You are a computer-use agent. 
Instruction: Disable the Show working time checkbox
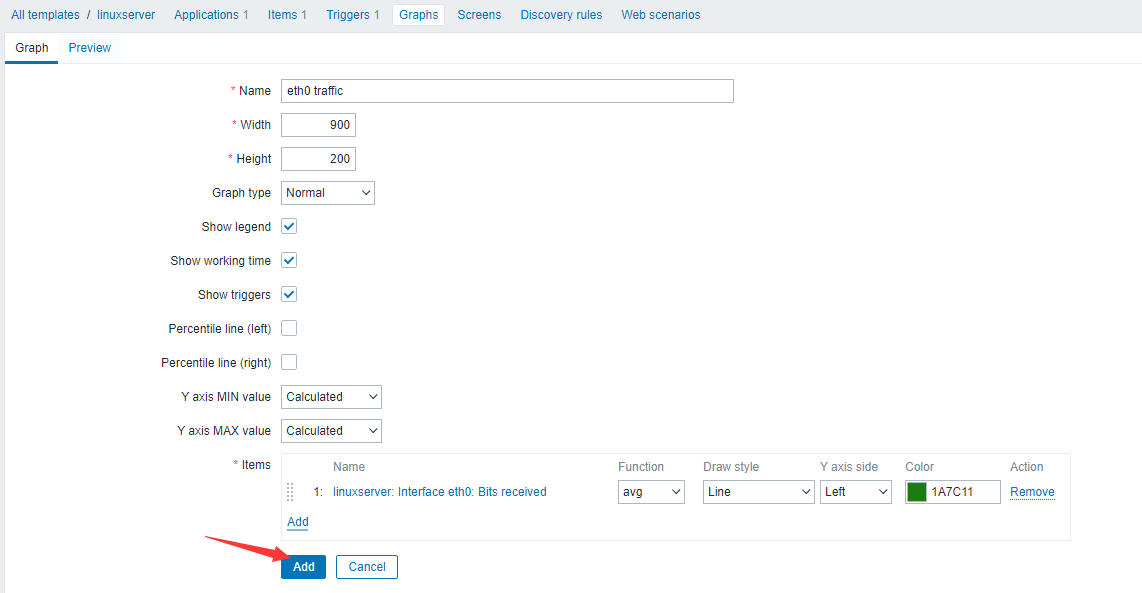[x=289, y=261]
